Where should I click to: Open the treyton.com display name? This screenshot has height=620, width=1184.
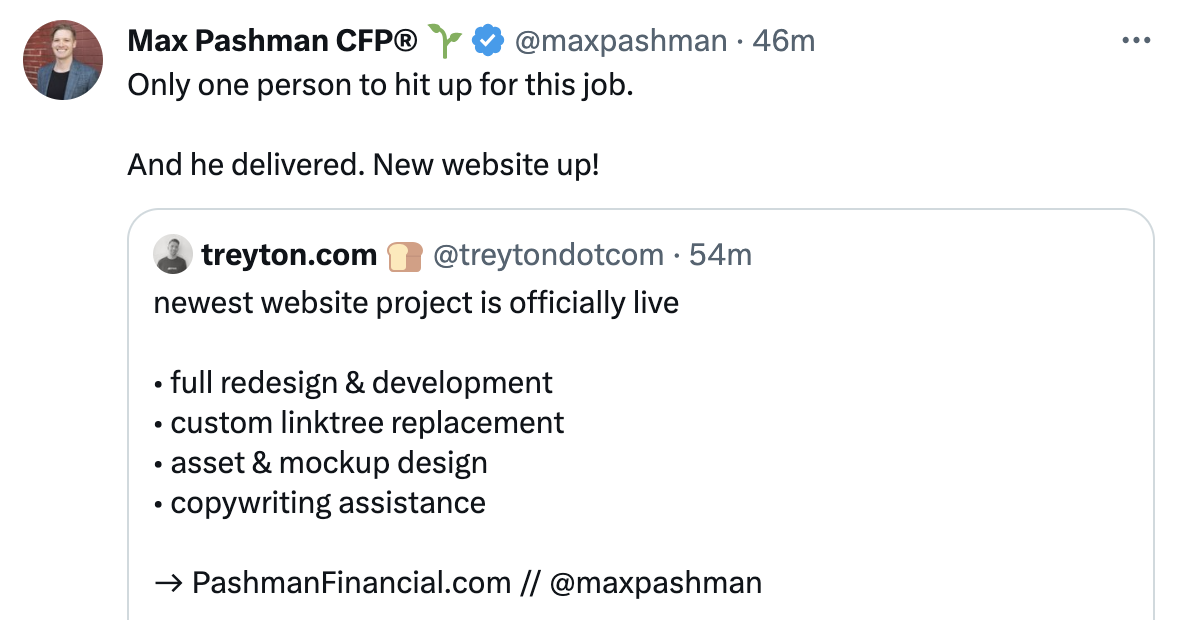[289, 256]
